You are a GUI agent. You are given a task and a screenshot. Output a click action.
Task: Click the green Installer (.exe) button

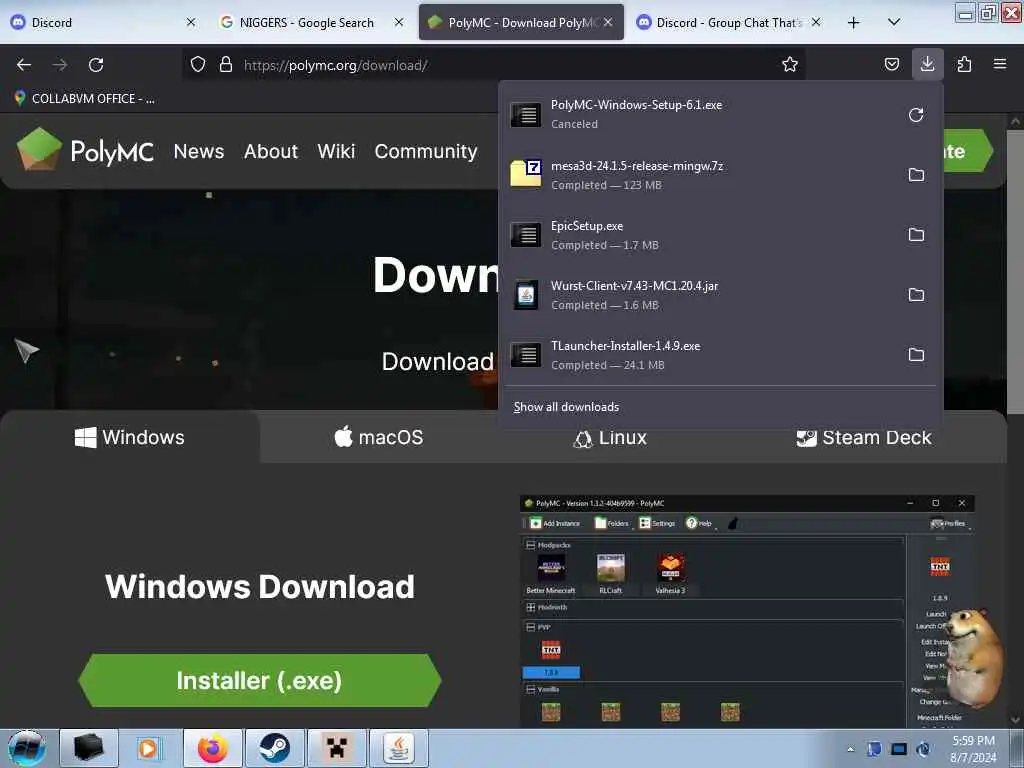259,680
